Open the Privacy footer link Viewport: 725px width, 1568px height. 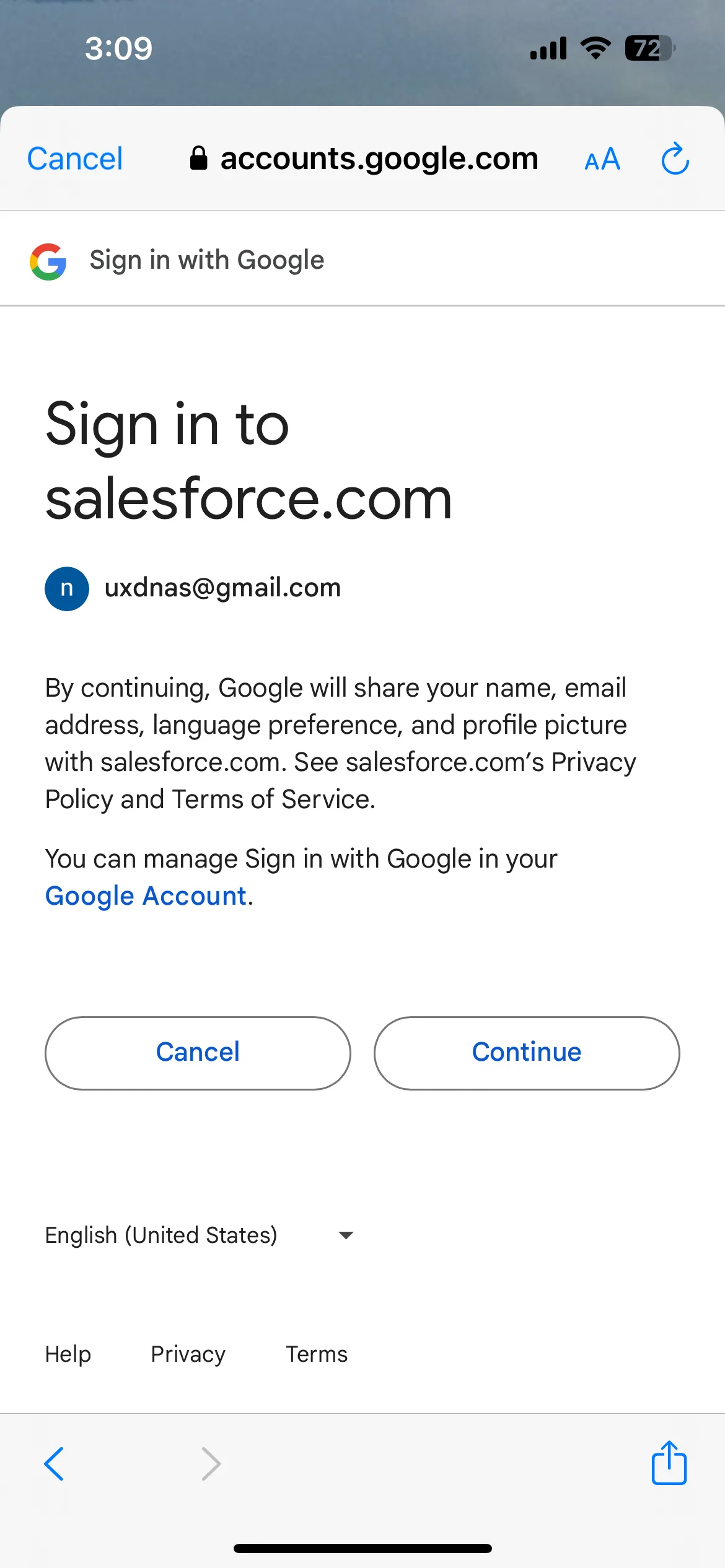[x=188, y=1354]
